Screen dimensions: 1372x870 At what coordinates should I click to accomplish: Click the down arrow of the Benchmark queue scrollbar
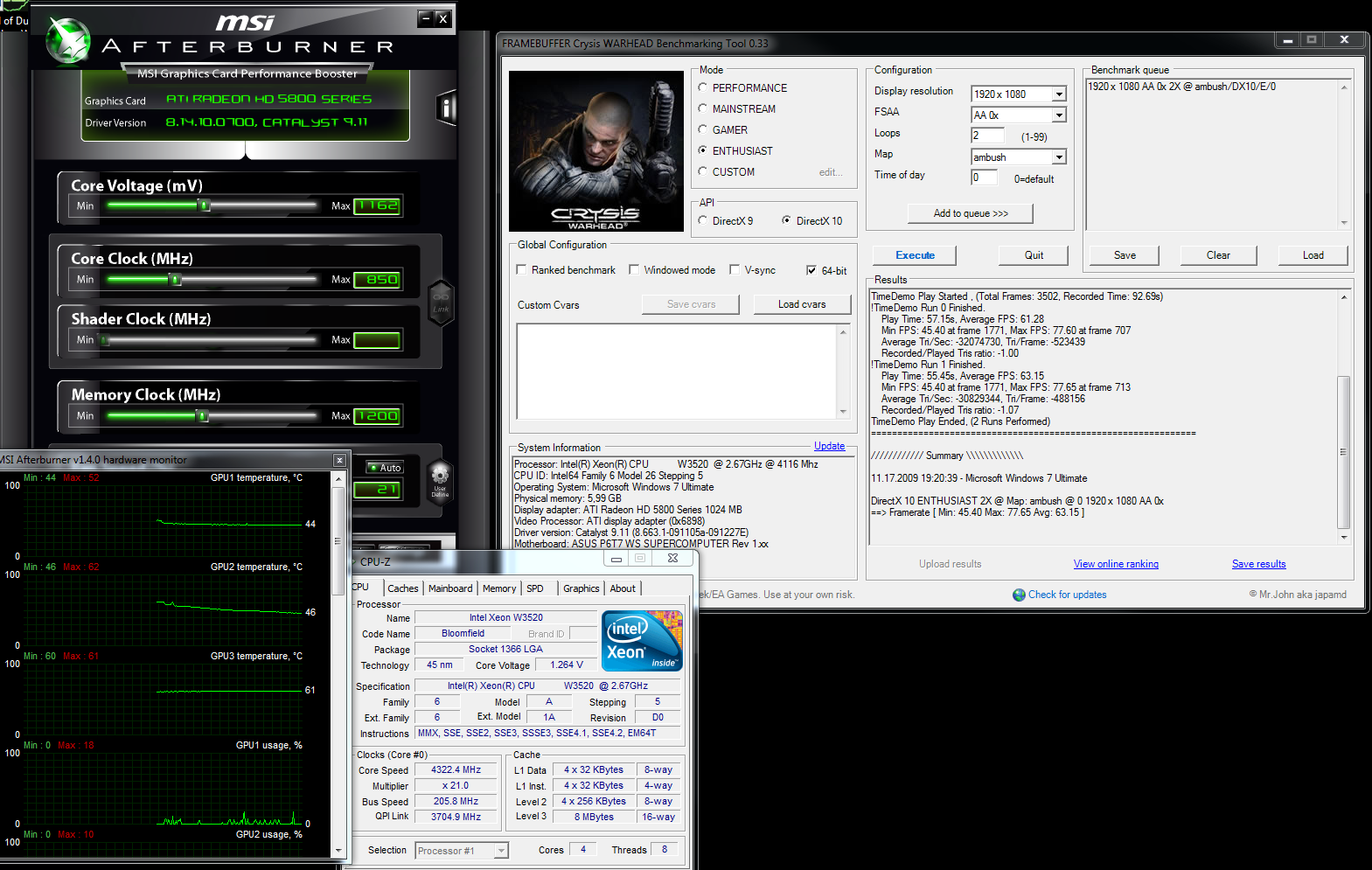point(1344,222)
